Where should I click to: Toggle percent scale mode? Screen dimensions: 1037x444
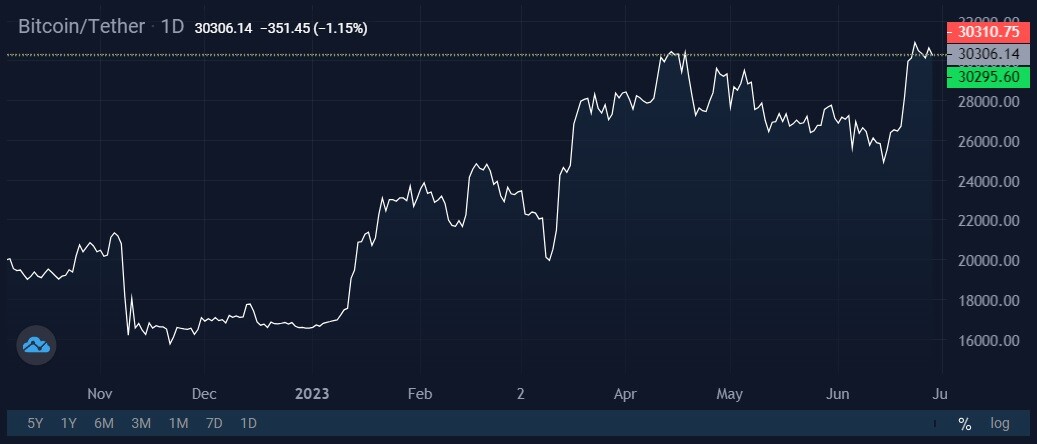click(965, 424)
